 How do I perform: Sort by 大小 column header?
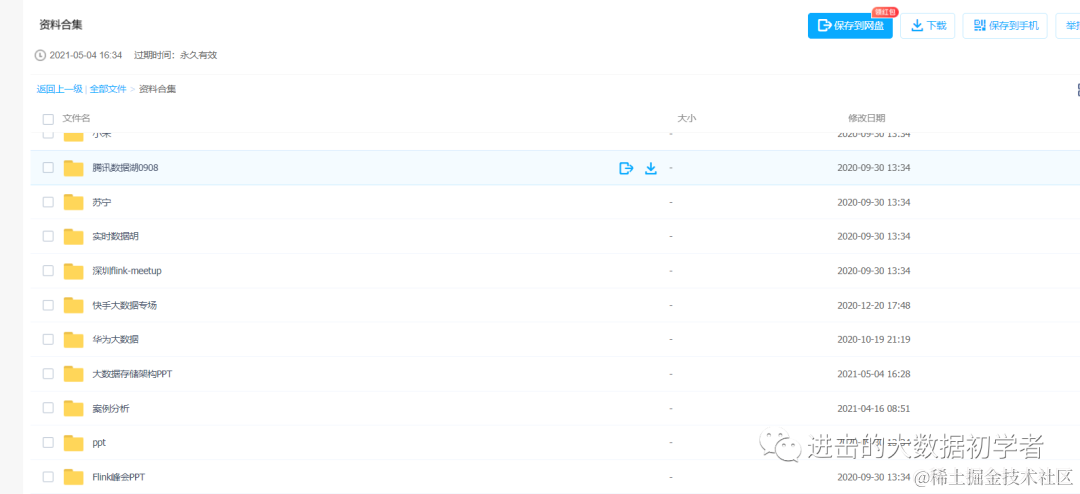pos(687,119)
